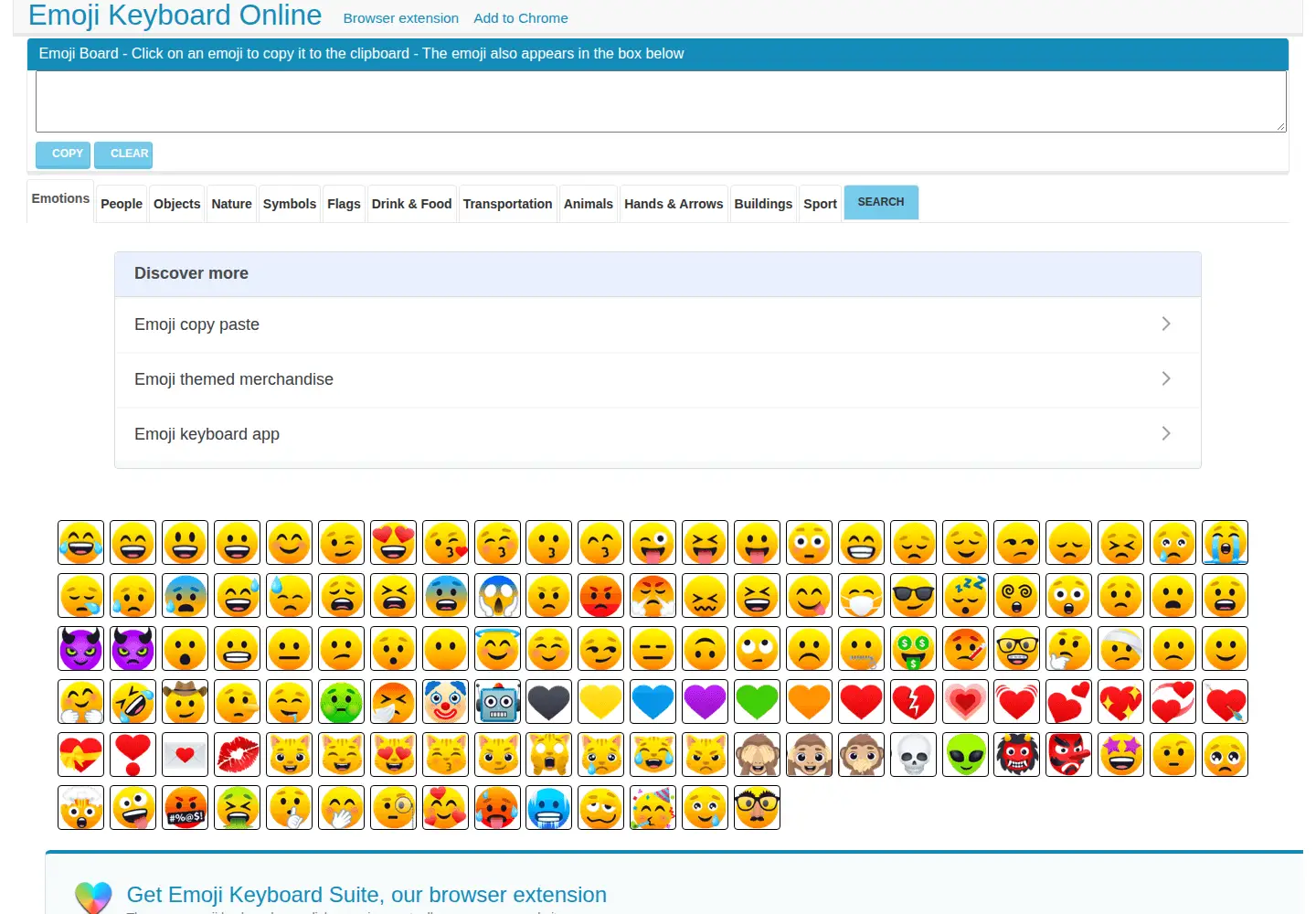Select the heart with arrow emoji
This screenshot has width=1316, height=914.
coord(1225,702)
